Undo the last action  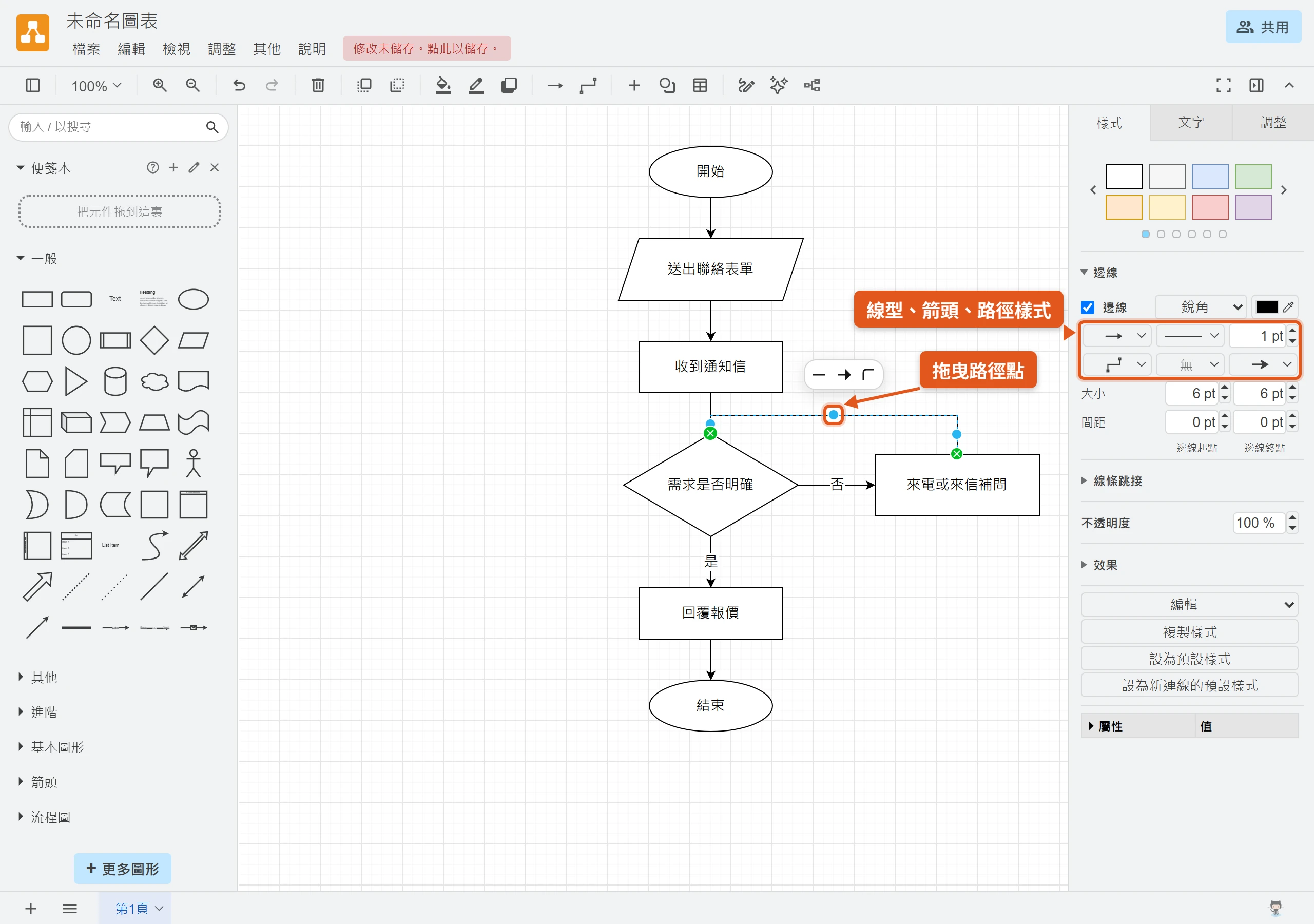pyautogui.click(x=239, y=85)
